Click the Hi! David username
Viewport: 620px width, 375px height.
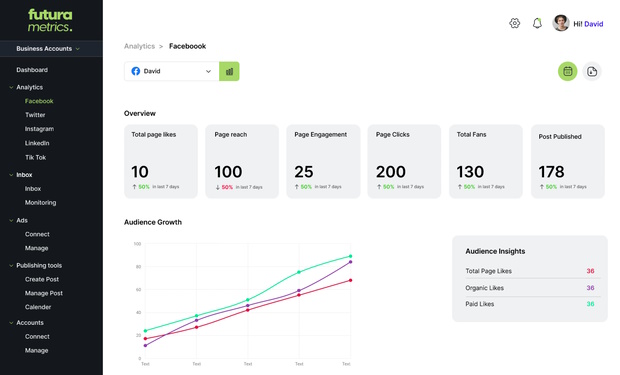[588, 24]
